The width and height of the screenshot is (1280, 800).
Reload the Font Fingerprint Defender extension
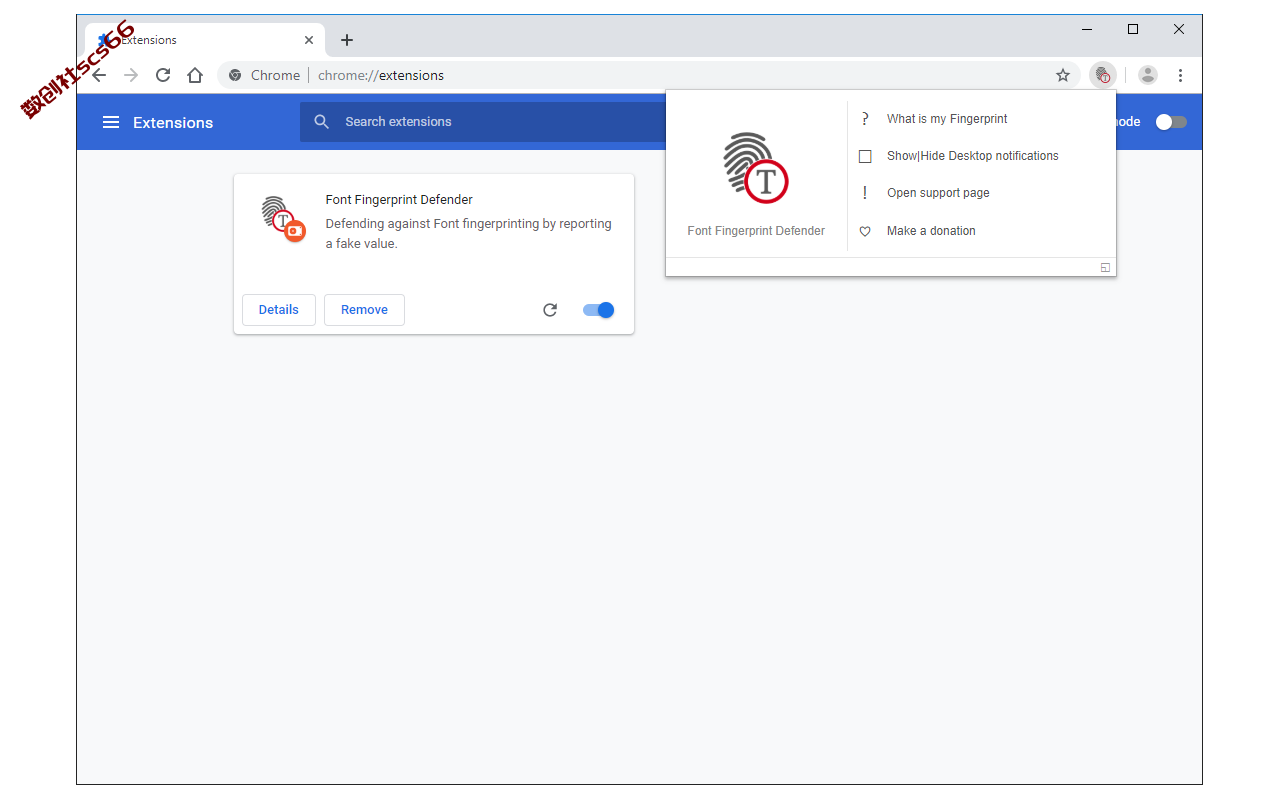(550, 310)
